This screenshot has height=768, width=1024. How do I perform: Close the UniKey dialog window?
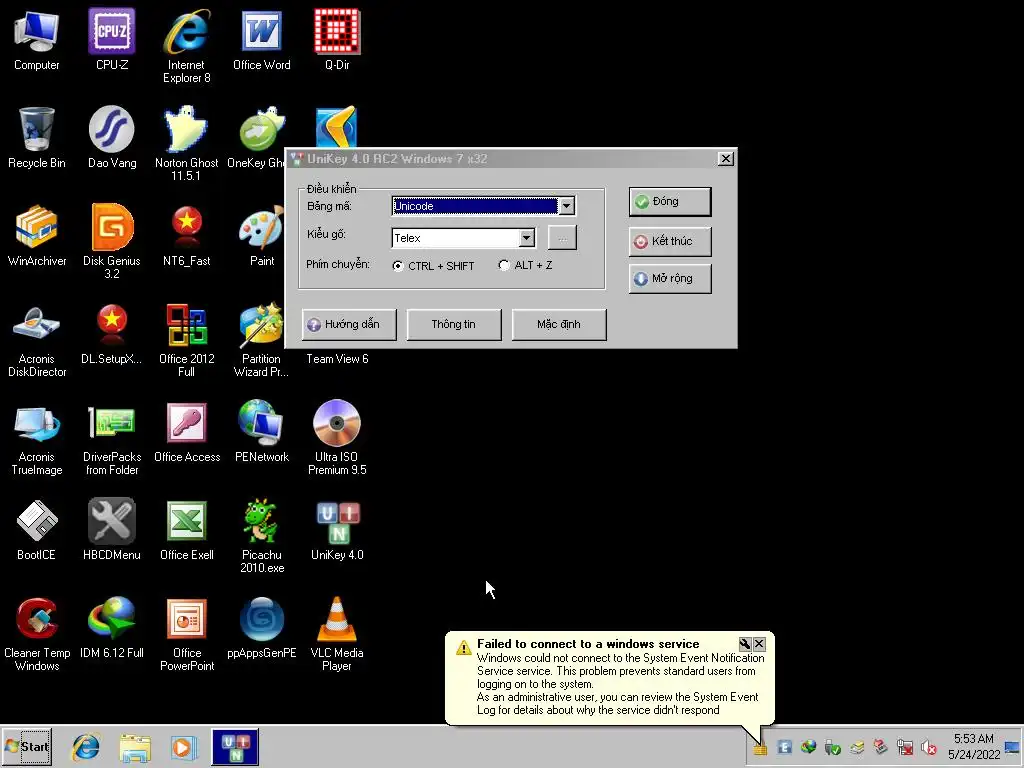point(726,159)
